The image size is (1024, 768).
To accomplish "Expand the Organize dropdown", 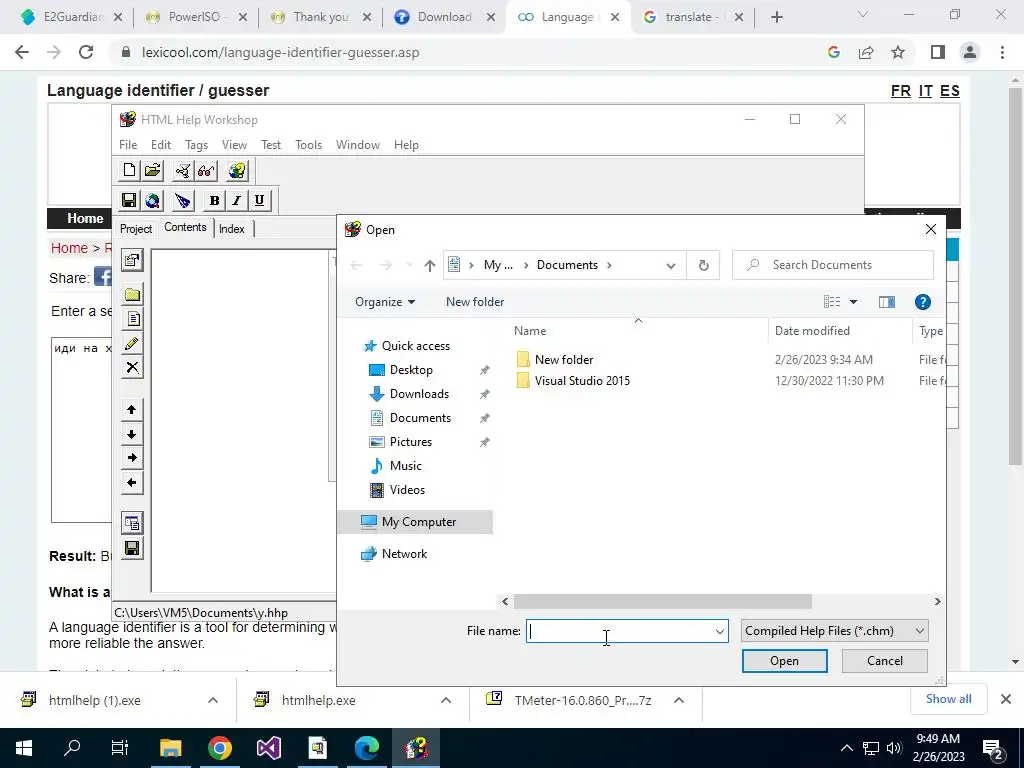I will click(x=385, y=302).
